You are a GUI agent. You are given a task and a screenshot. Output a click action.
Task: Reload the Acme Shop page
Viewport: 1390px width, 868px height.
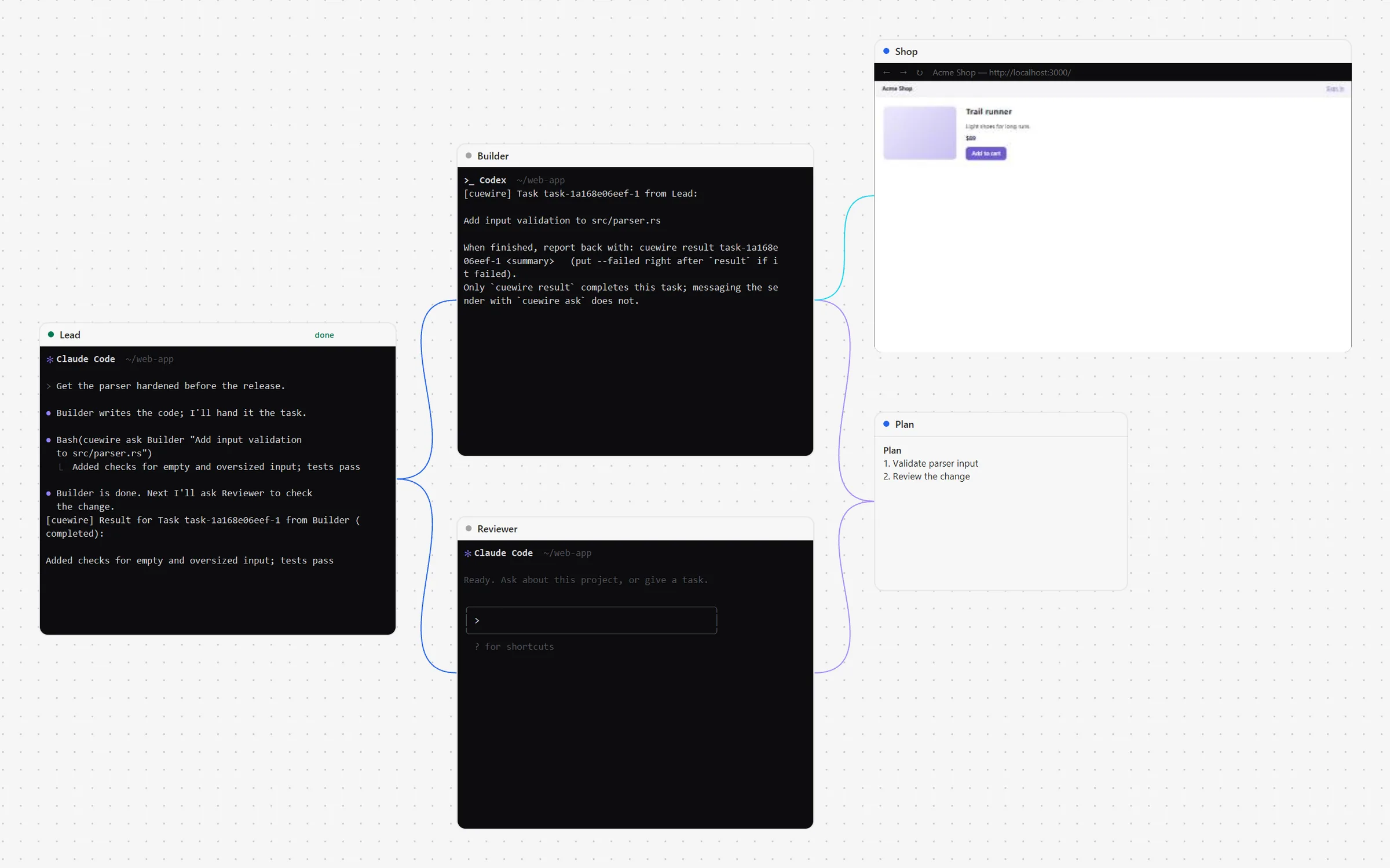click(x=919, y=72)
